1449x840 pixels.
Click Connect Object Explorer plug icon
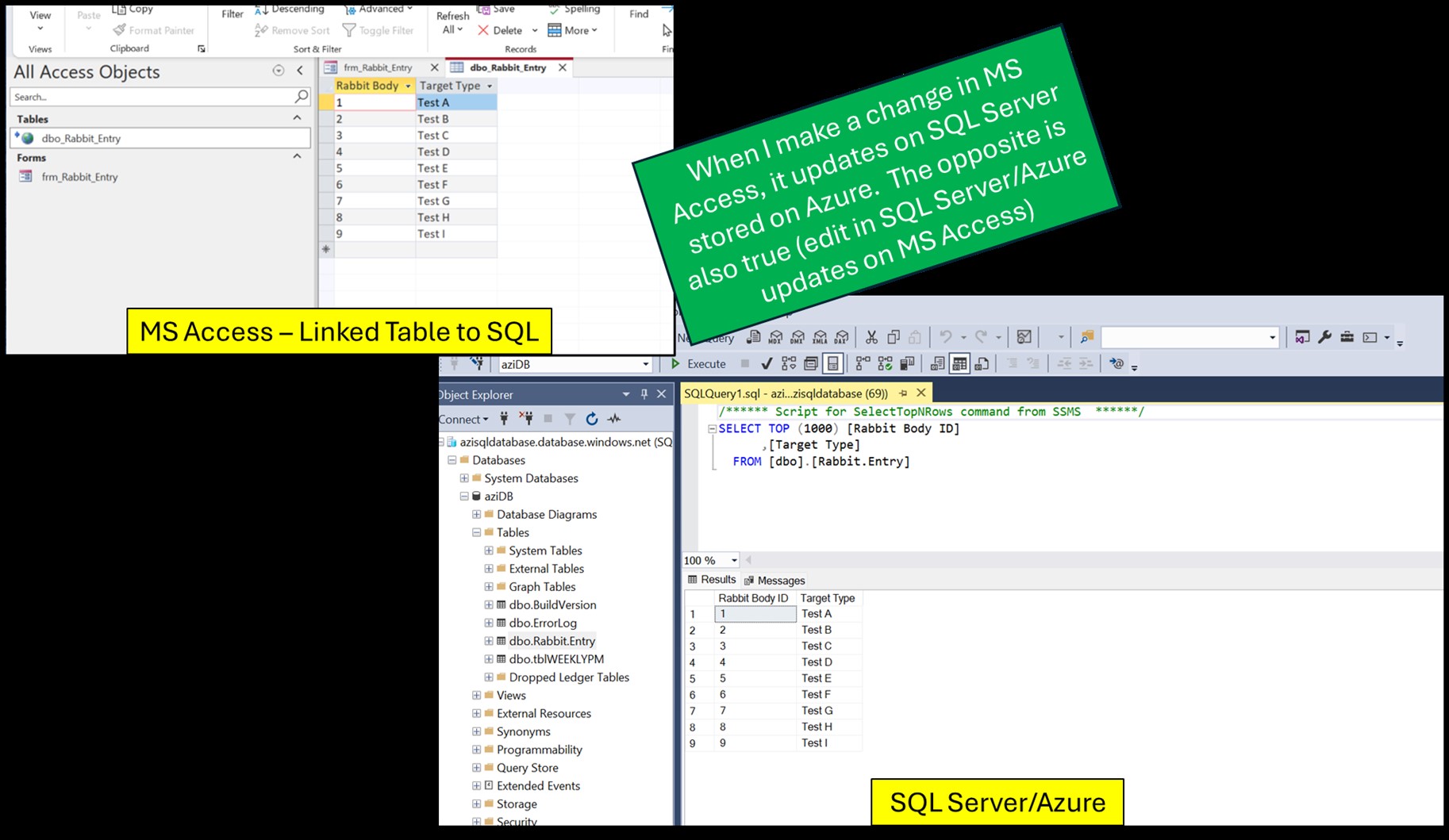pos(504,419)
